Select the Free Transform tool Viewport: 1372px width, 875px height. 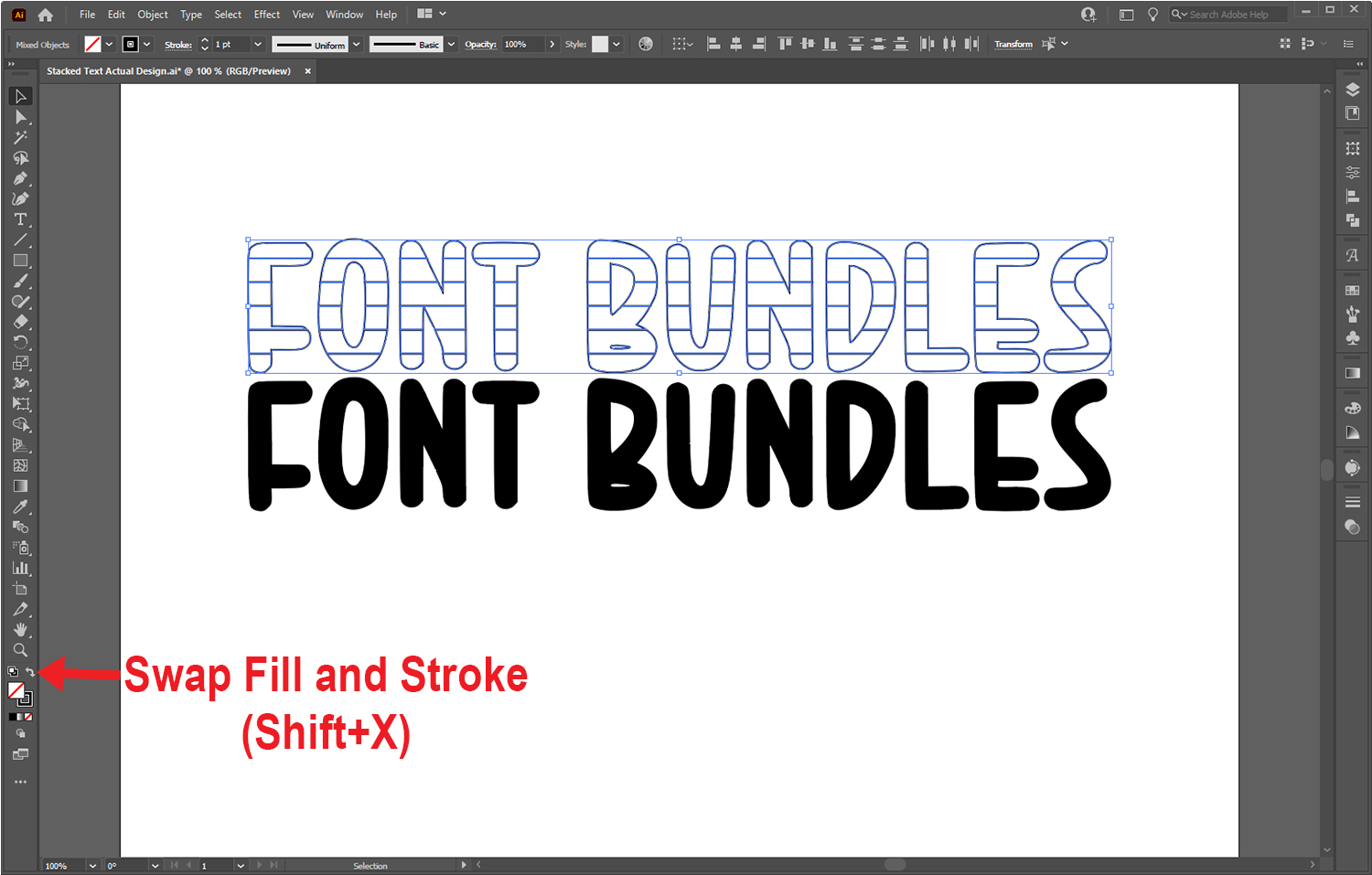click(20, 403)
